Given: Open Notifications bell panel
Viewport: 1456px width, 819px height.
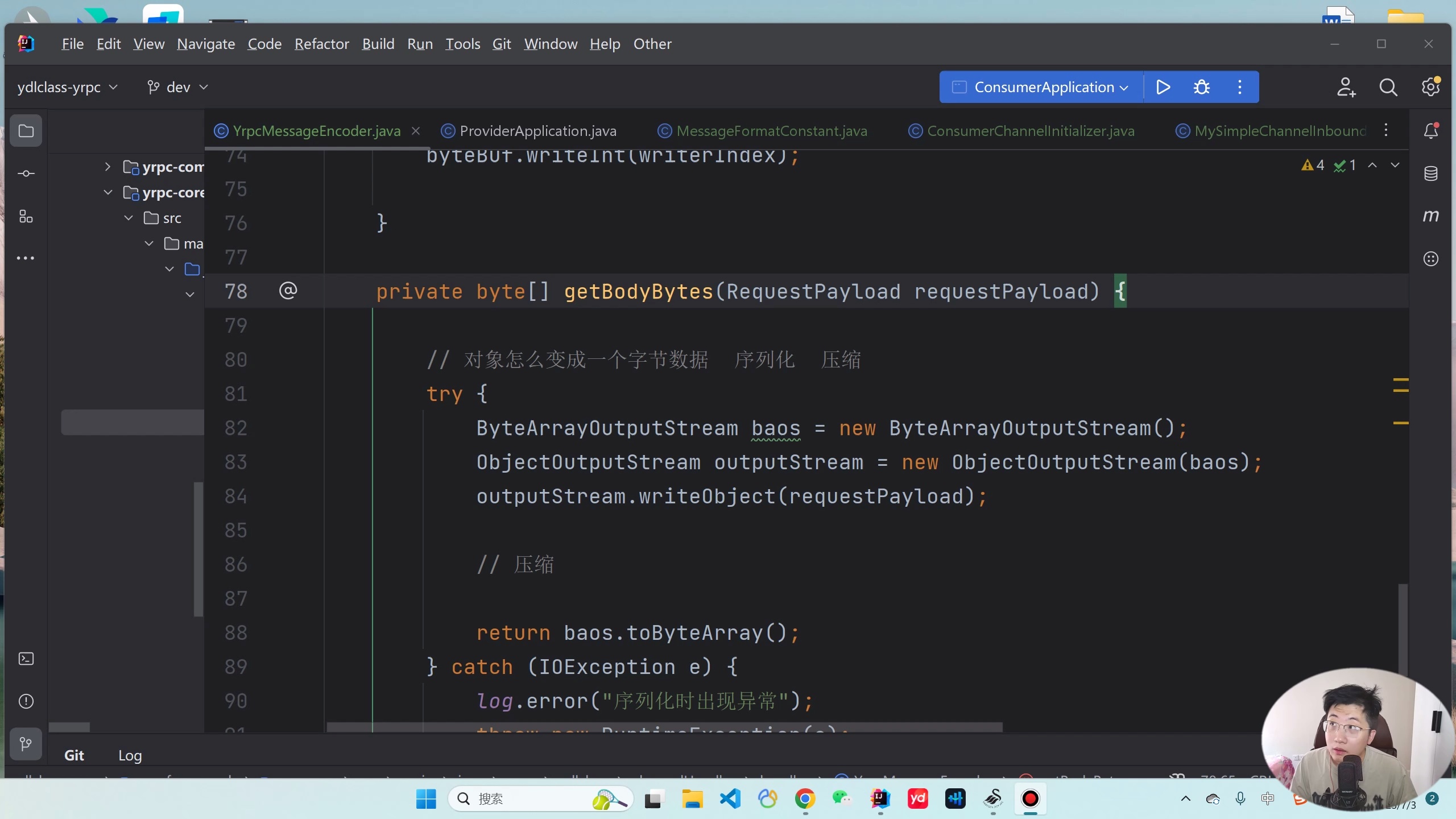Looking at the screenshot, I should (1430, 131).
